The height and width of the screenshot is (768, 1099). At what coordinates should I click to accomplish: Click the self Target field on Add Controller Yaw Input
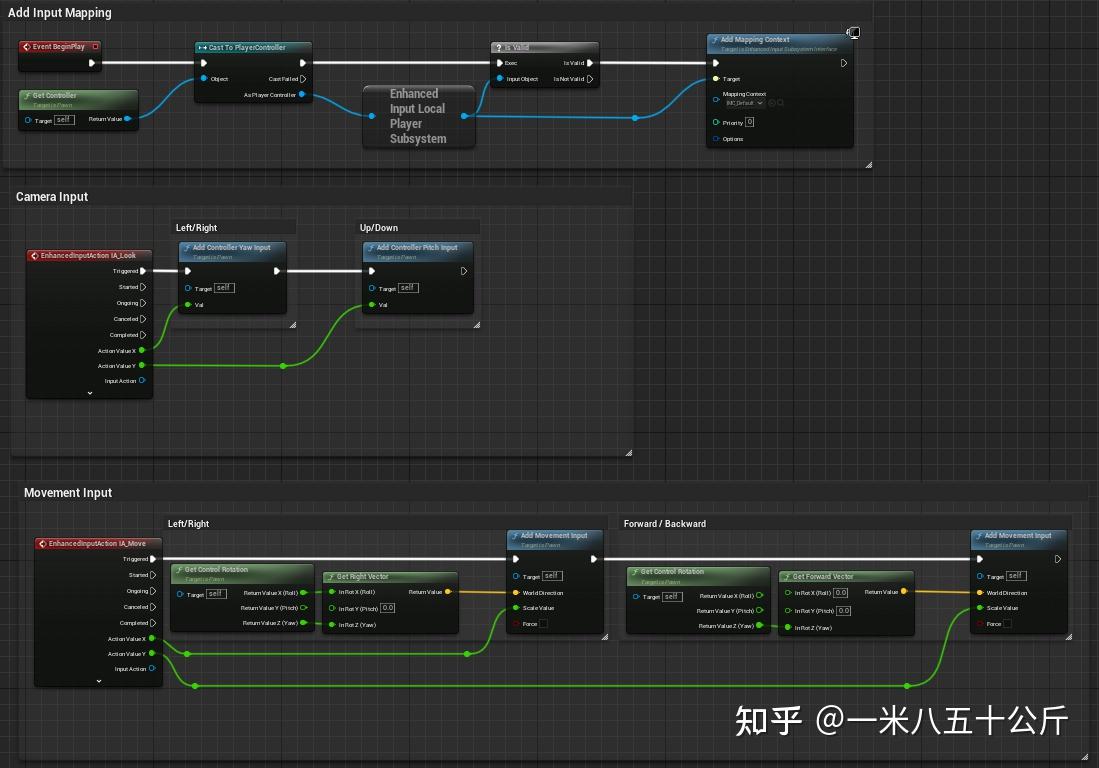tap(224, 287)
